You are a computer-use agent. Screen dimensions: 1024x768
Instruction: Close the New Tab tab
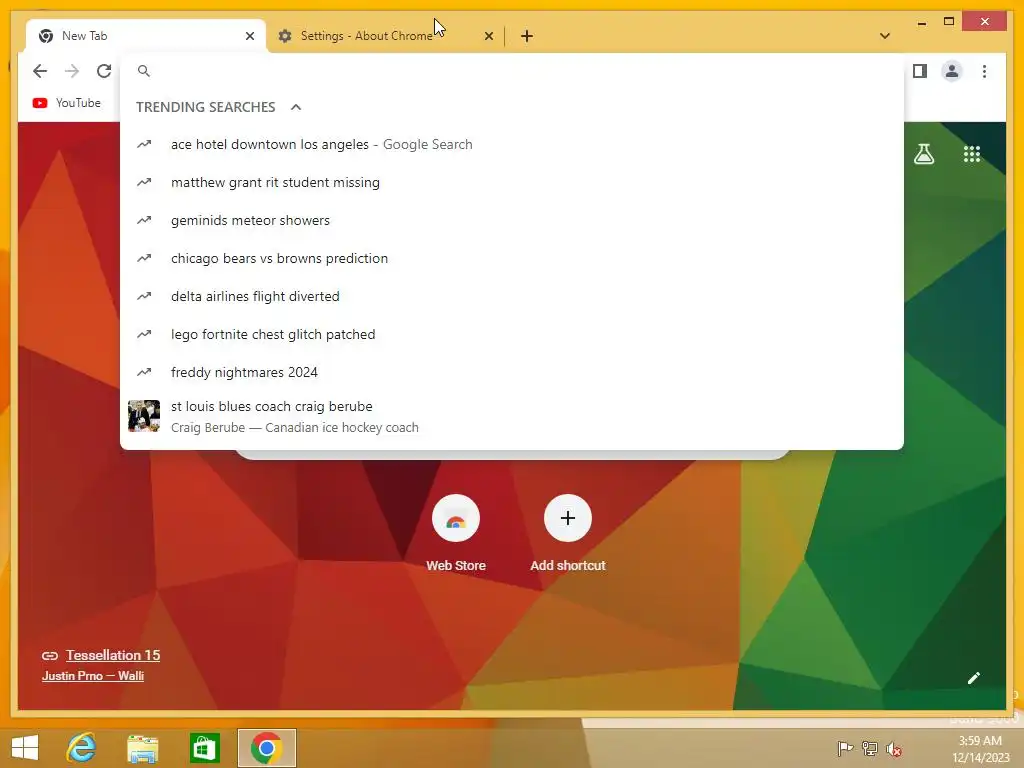[249, 36]
